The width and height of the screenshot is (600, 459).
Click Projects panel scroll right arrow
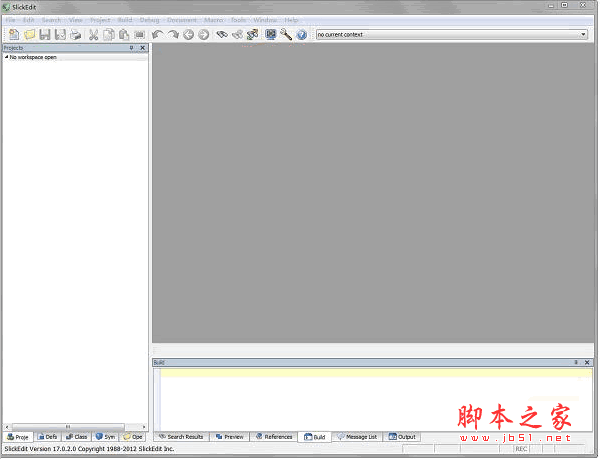click(143, 426)
